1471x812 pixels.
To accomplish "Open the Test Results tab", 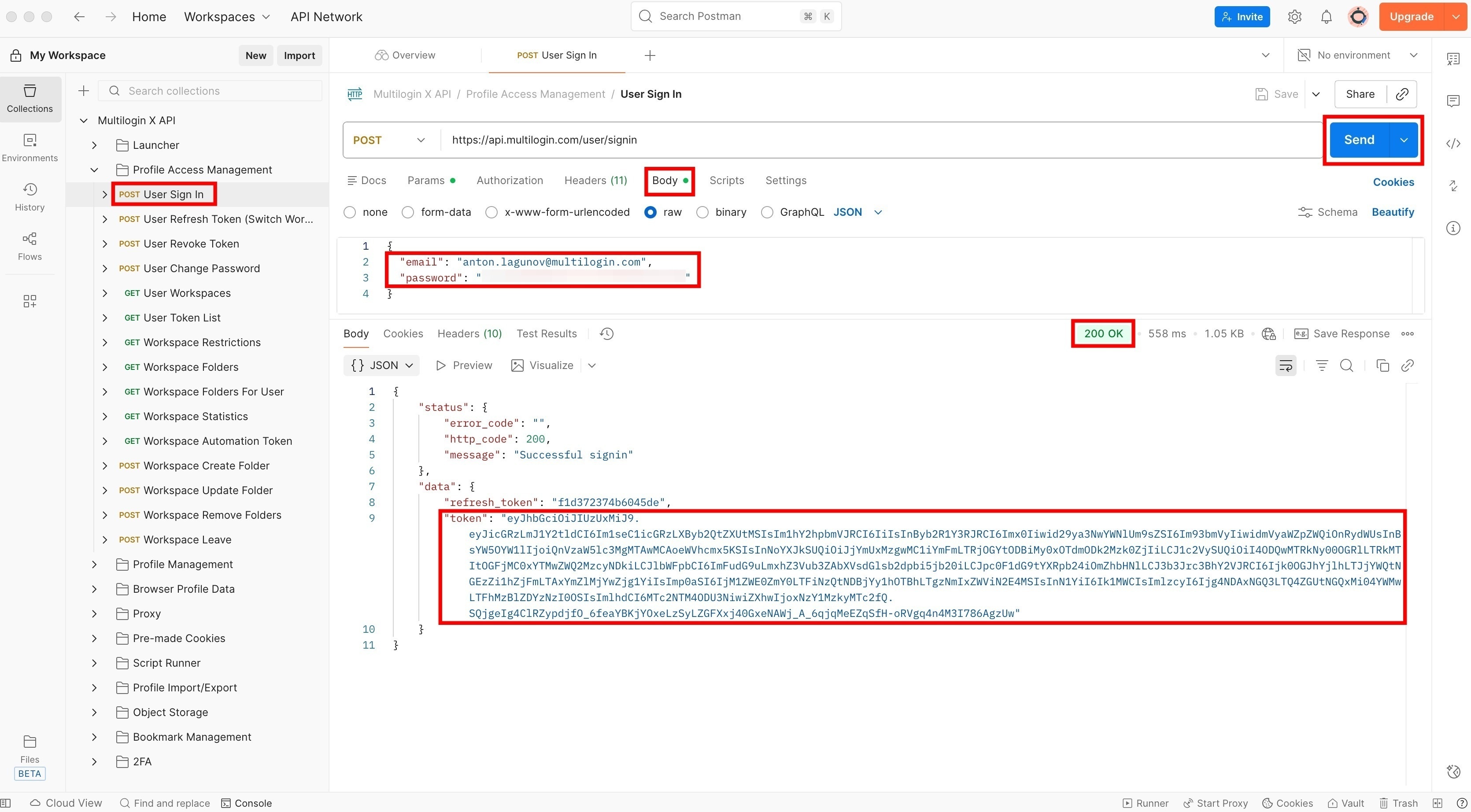I will pyautogui.click(x=546, y=333).
